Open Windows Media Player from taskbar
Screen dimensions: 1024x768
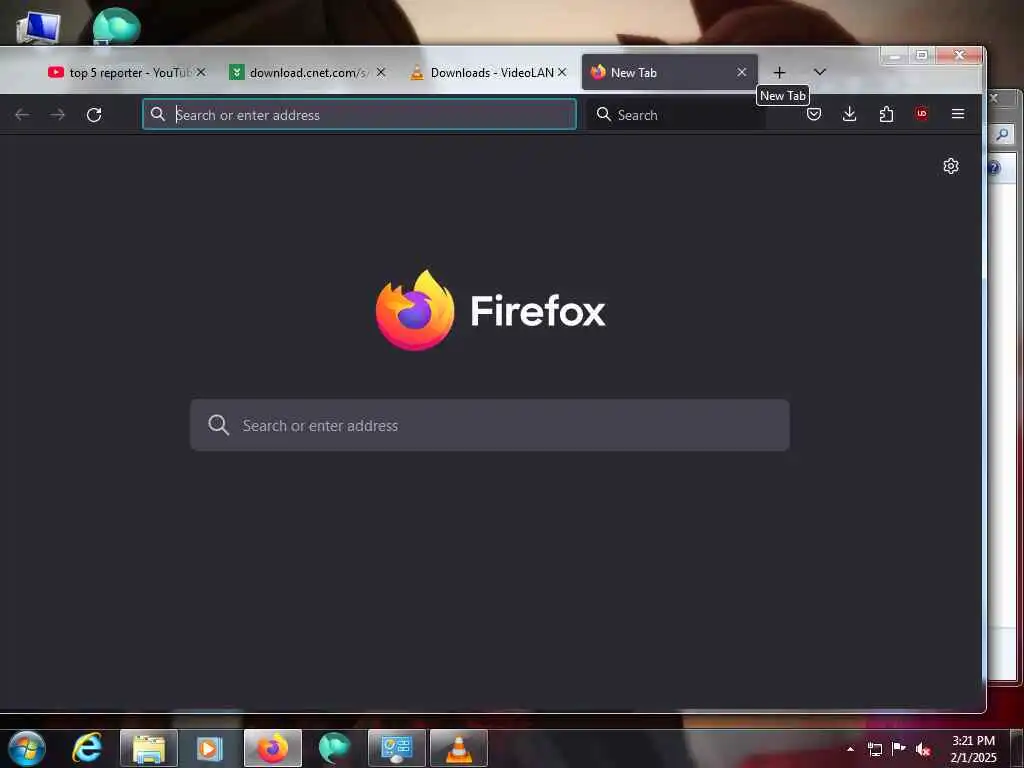point(210,748)
